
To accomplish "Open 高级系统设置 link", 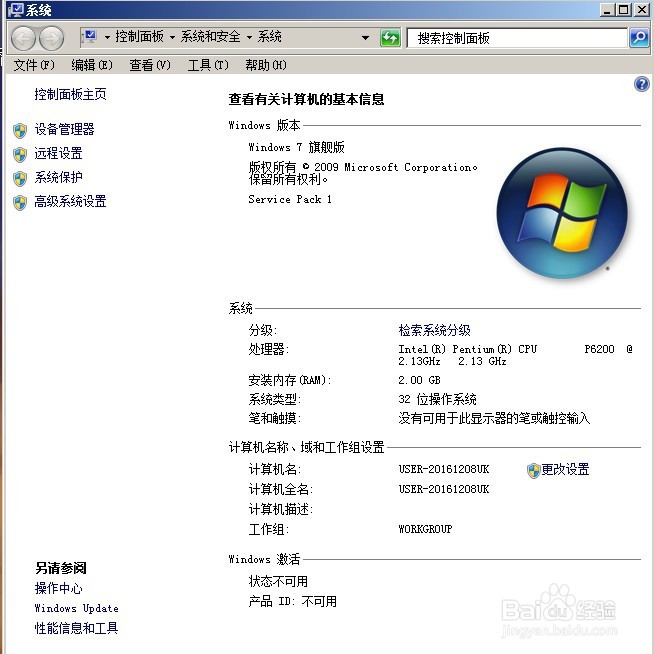I will [70, 202].
